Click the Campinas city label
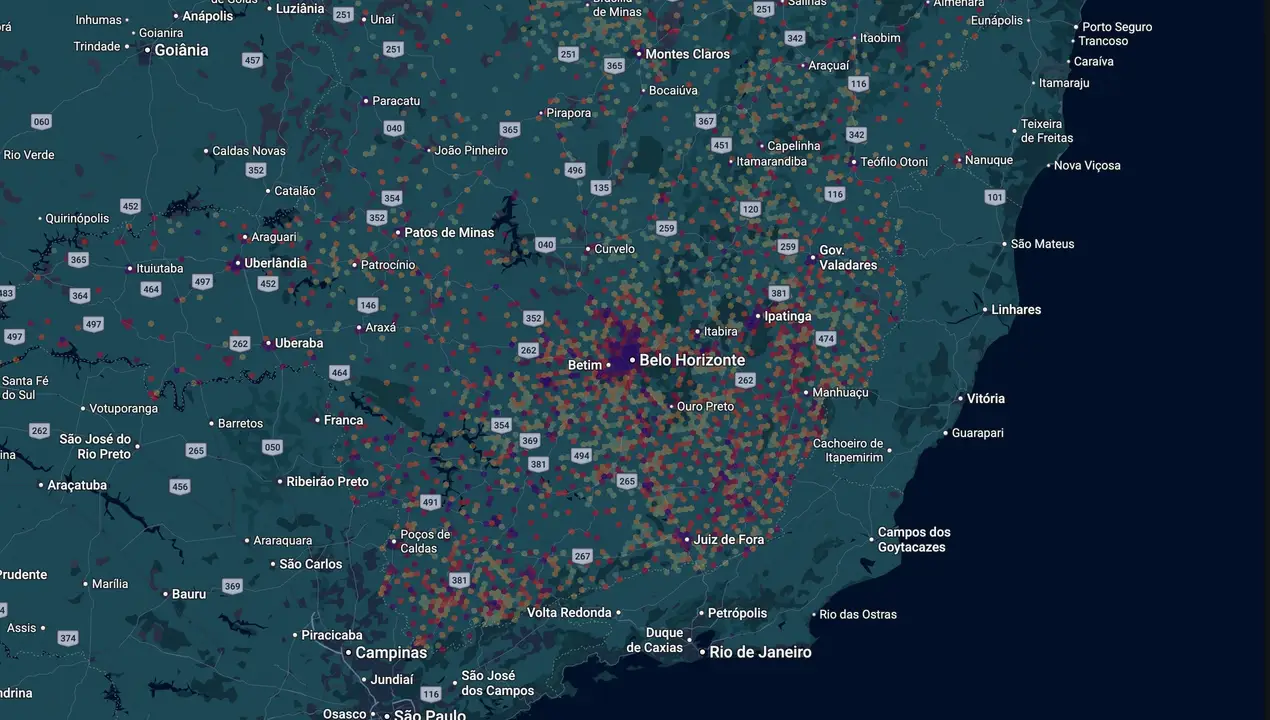1270x720 pixels. tap(391, 653)
